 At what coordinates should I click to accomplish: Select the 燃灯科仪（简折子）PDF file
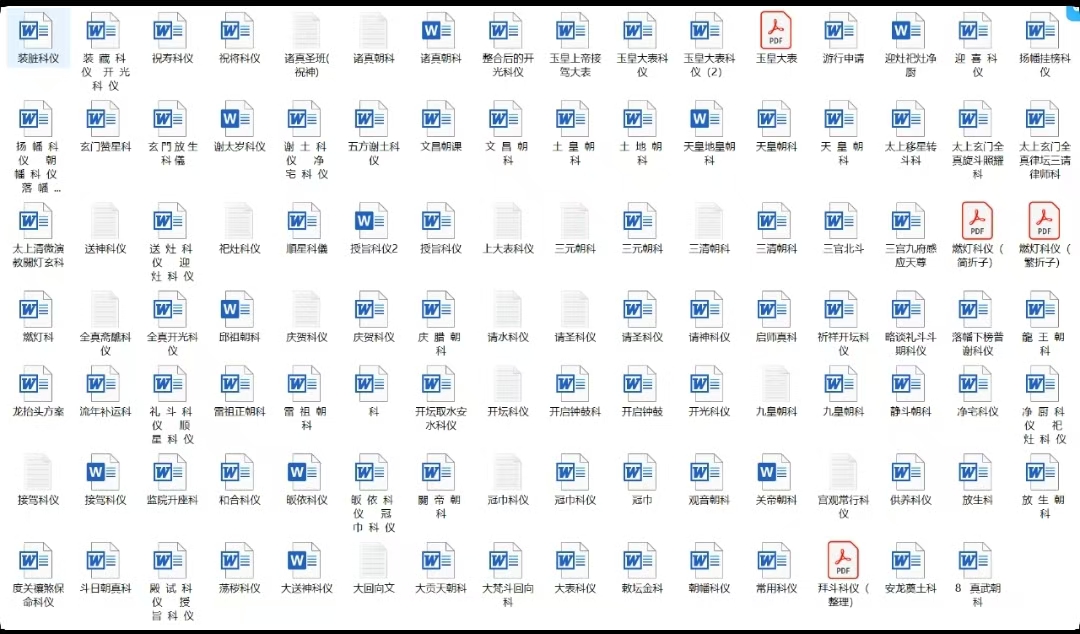(976, 222)
